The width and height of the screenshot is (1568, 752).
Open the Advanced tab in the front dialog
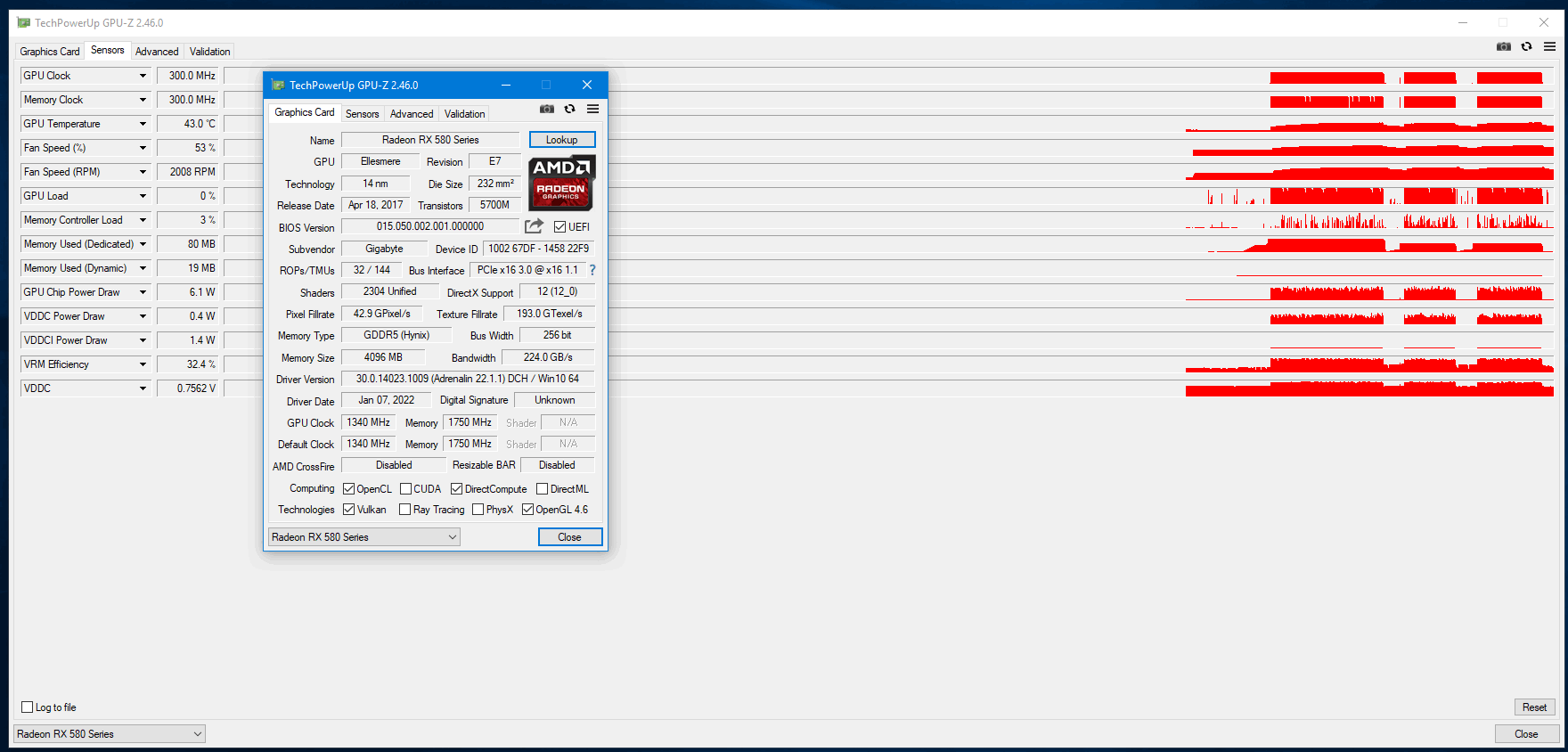point(412,114)
